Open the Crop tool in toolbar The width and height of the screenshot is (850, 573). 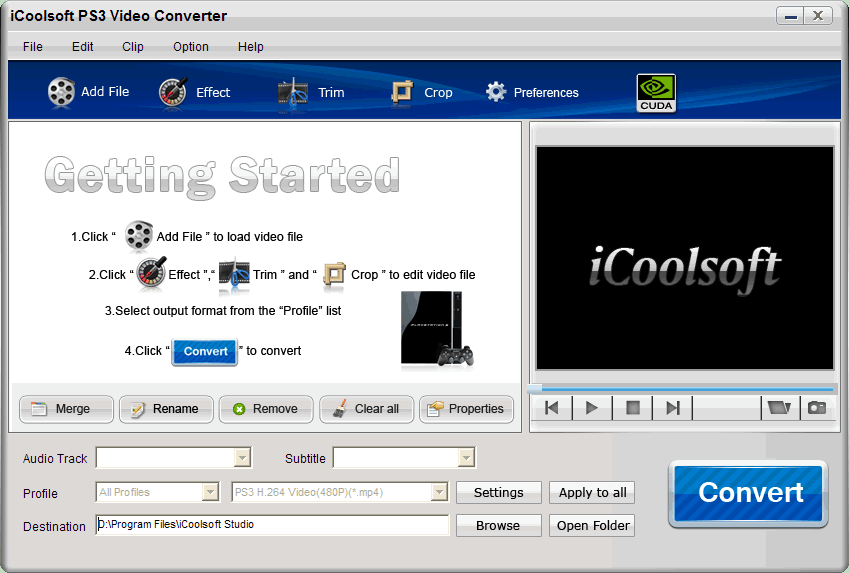422,93
